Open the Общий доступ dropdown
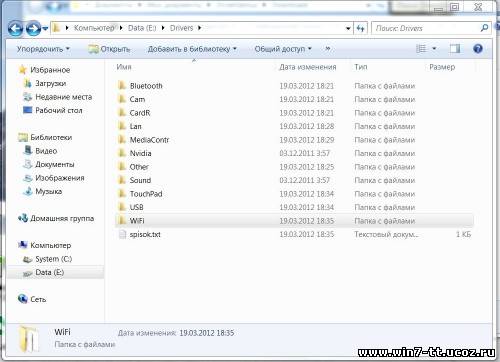500x362 pixels. click(283, 49)
